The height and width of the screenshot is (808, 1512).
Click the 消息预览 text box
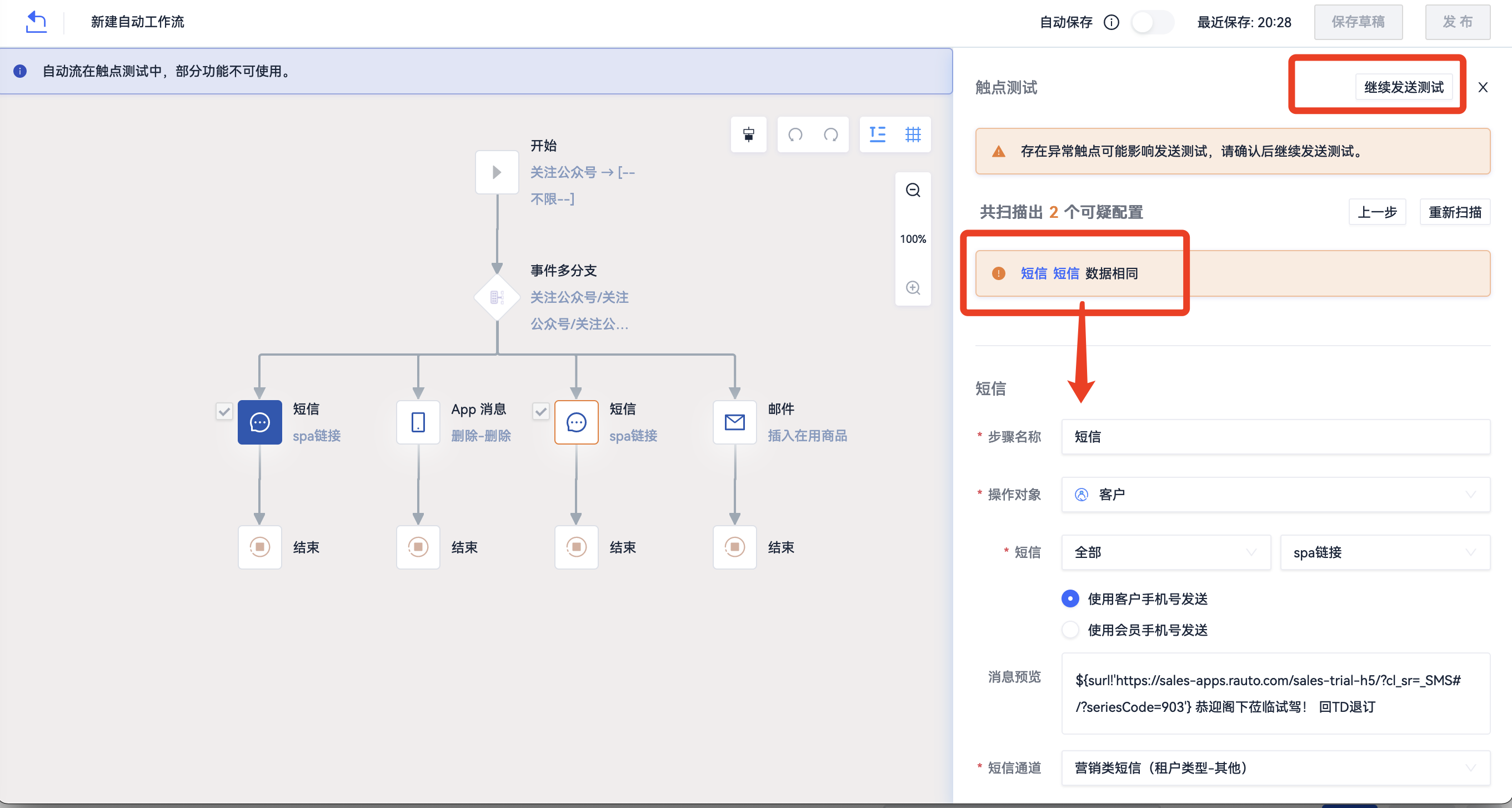click(x=1275, y=694)
